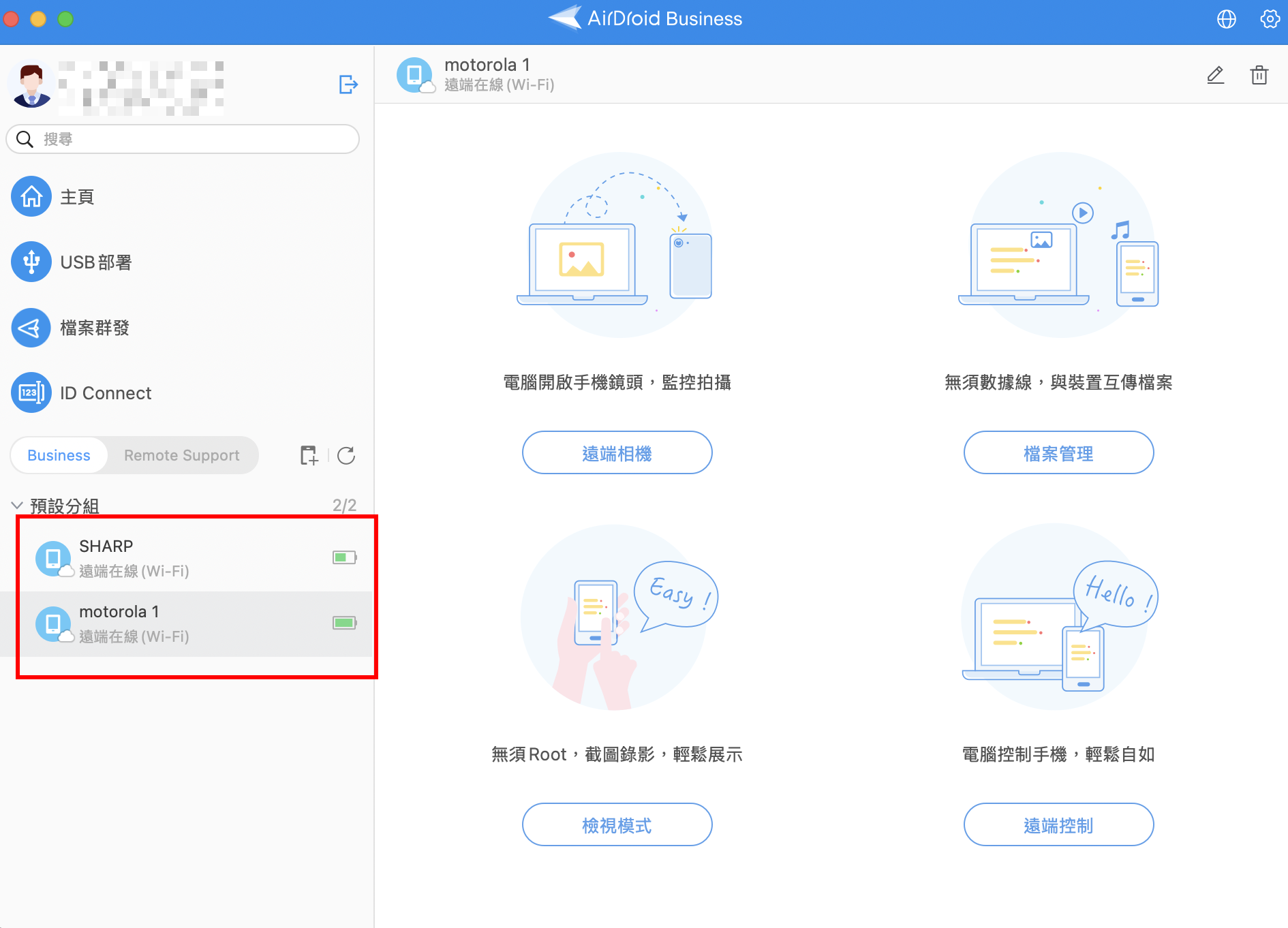Click the 遠端控制 button
1288x928 pixels.
click(1058, 824)
